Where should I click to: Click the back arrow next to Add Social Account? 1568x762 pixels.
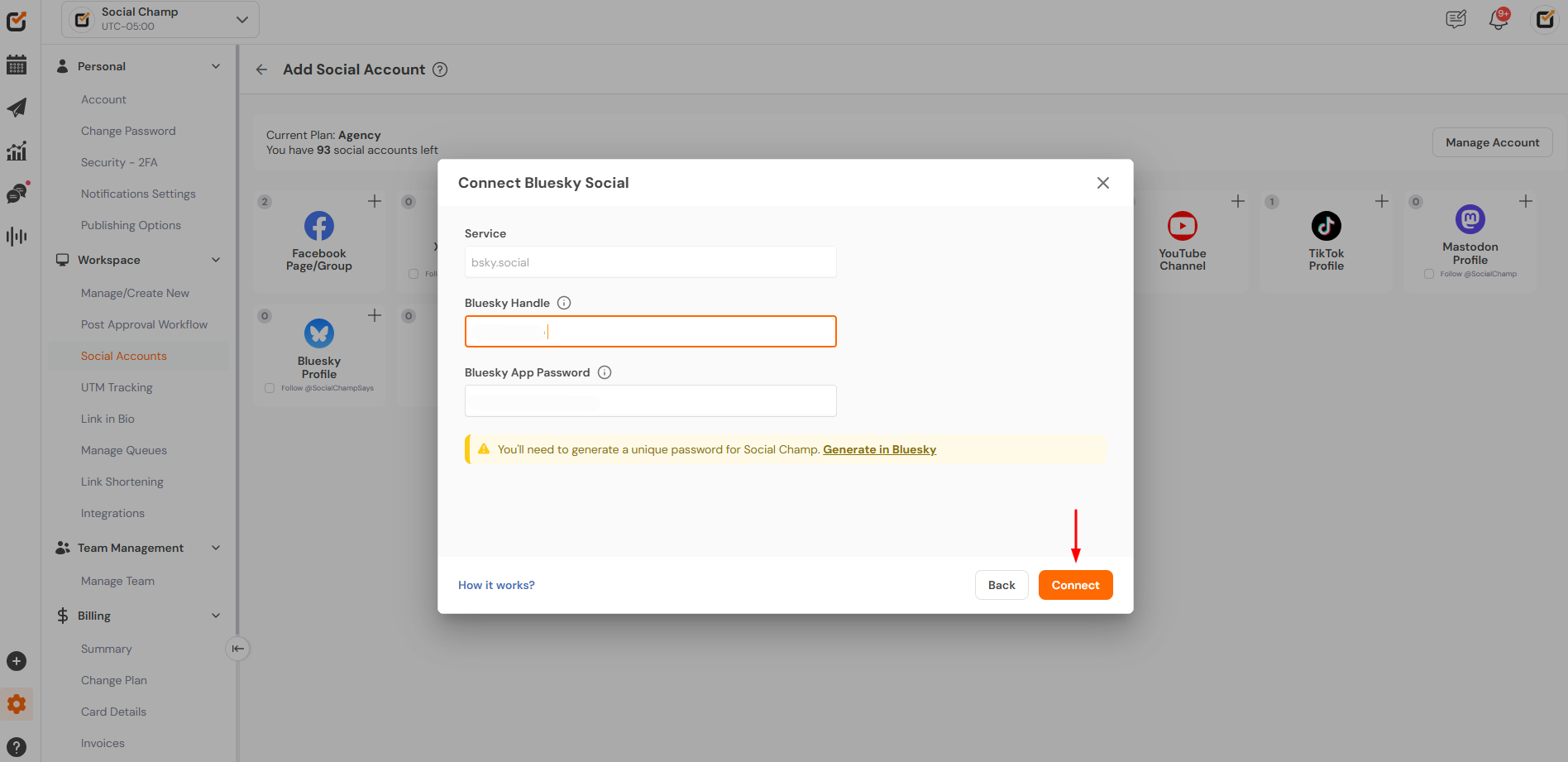261,69
